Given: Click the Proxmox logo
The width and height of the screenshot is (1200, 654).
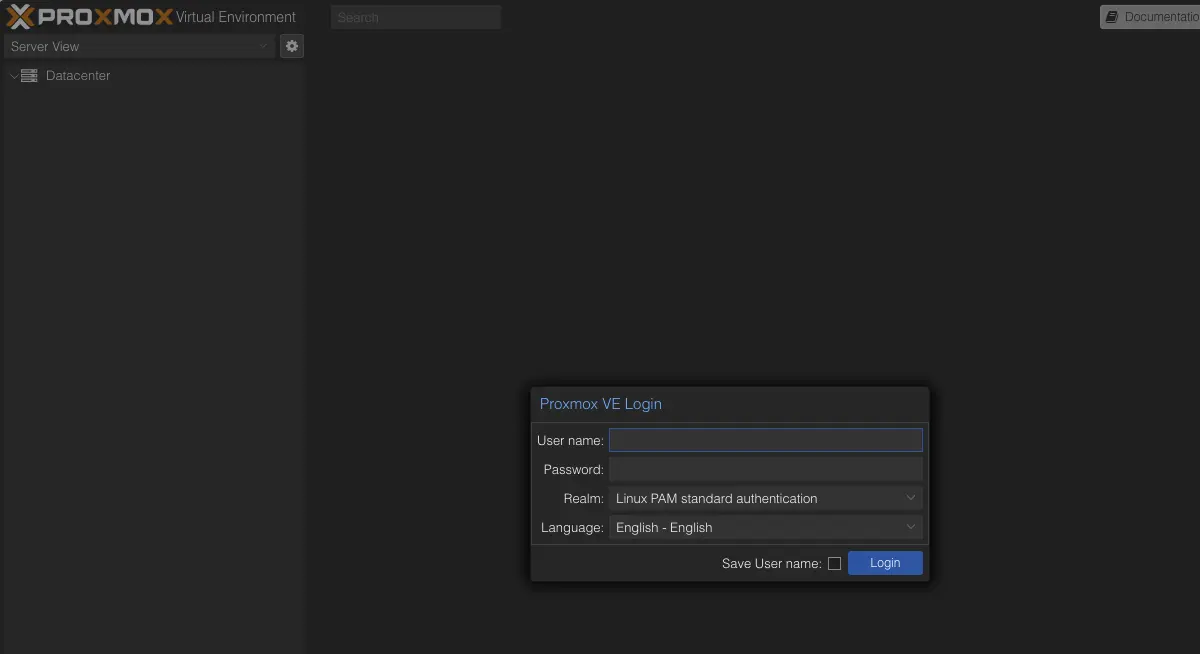Looking at the screenshot, I should click(x=90, y=17).
